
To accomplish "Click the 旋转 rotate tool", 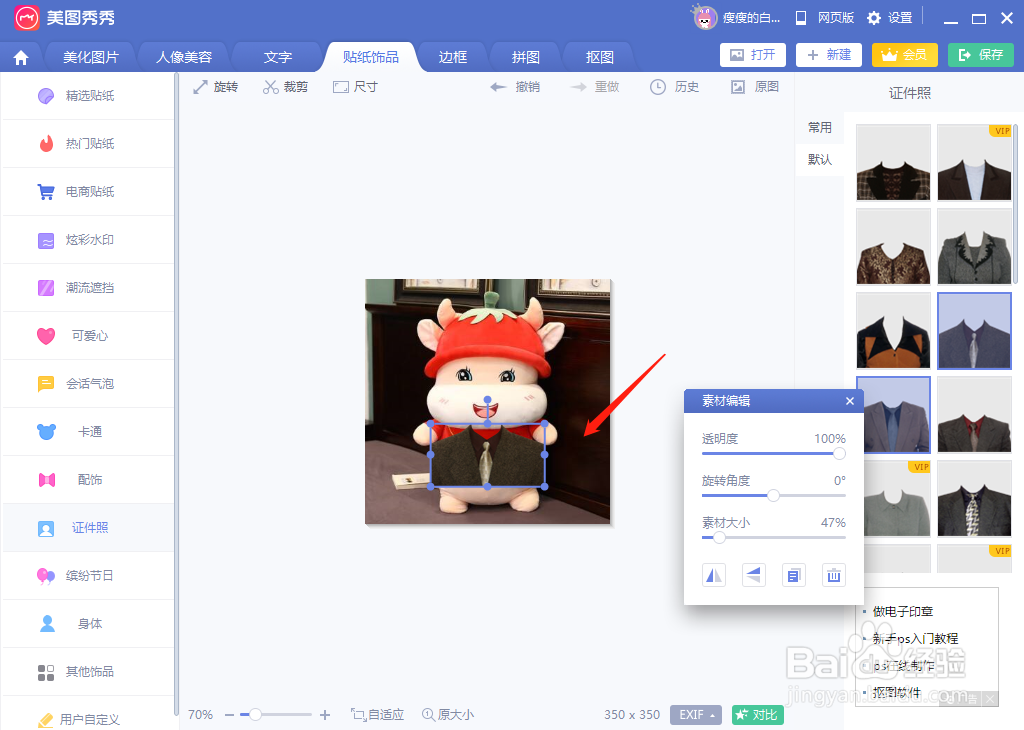I will pos(216,87).
